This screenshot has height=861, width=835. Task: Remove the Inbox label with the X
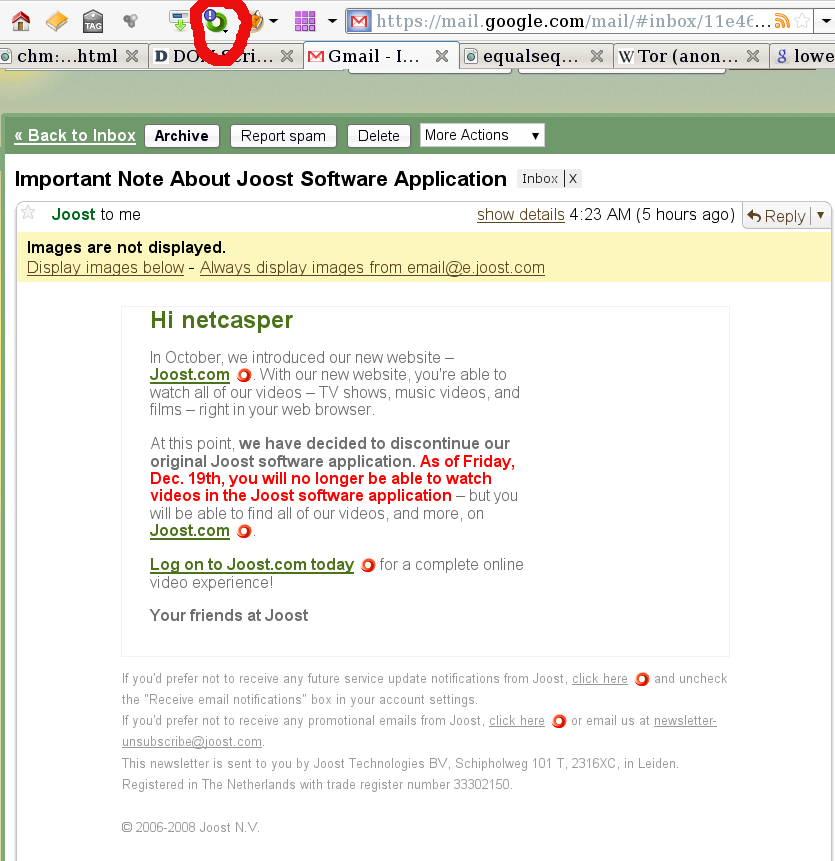573,178
